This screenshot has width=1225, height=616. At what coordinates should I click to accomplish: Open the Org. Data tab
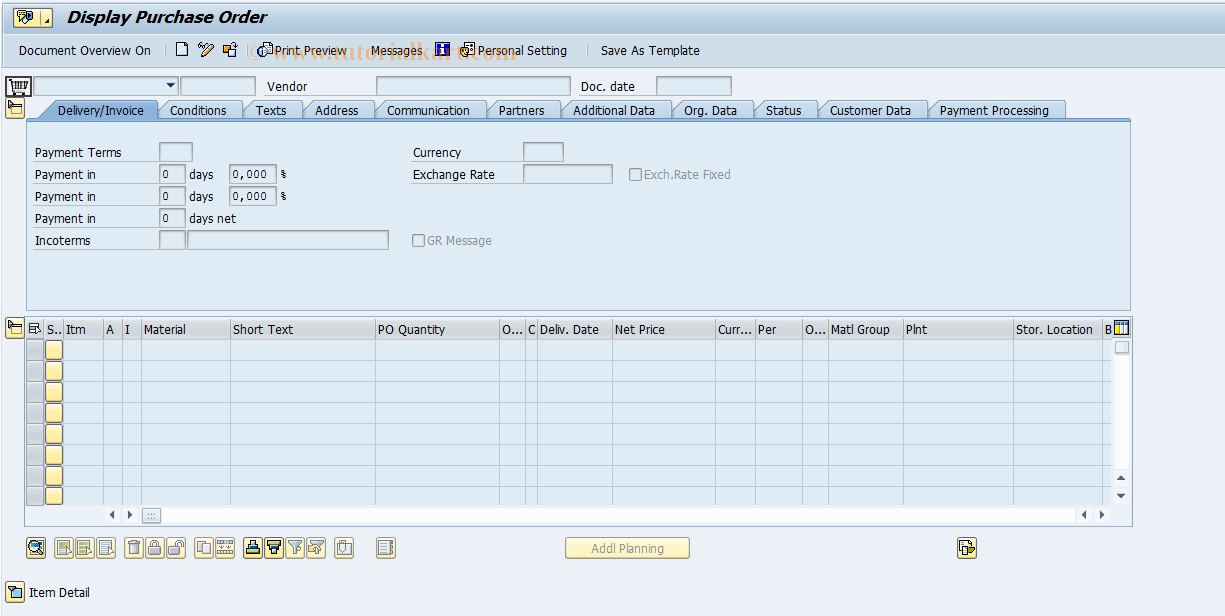pos(710,111)
